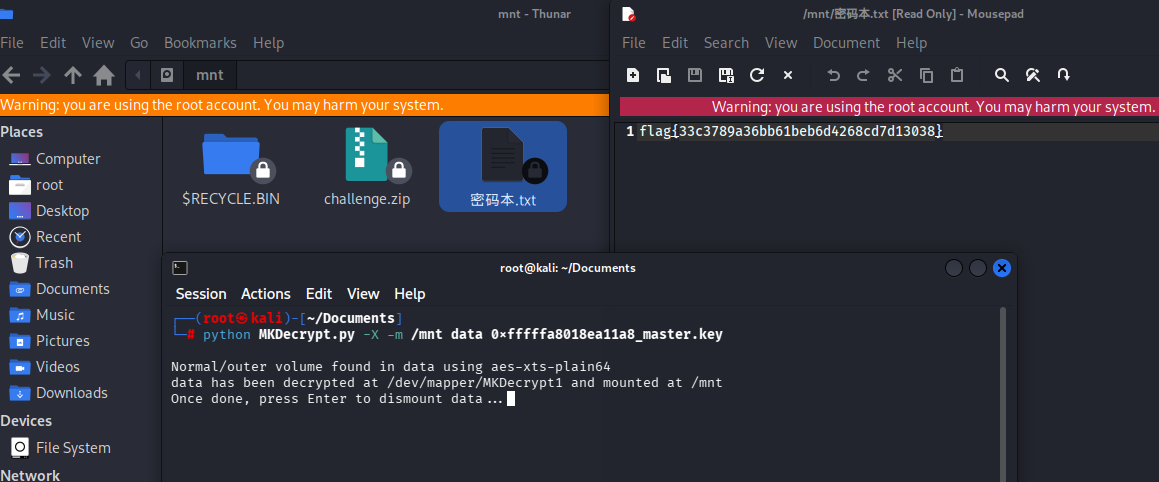The height and width of the screenshot is (482, 1159).
Task: Click the Find and Replace icon
Action: pyautogui.click(x=1032, y=75)
